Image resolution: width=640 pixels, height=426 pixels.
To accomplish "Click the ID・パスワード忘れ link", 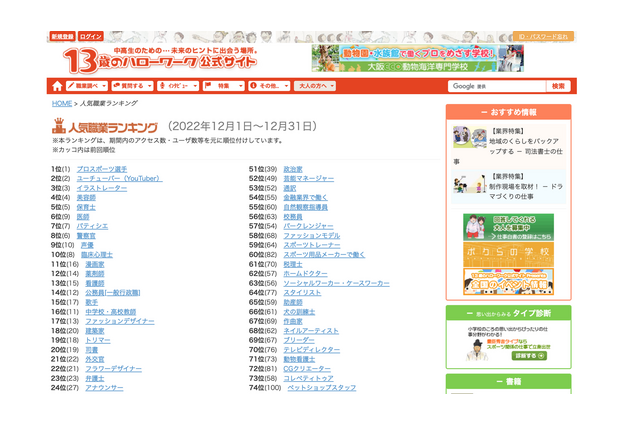I will point(544,36).
